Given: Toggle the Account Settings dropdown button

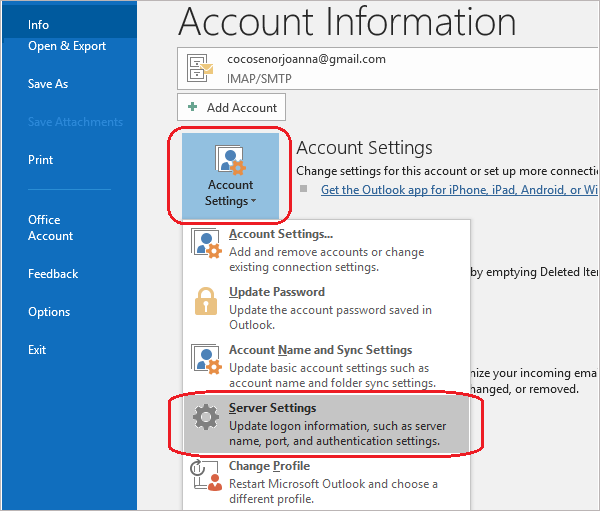Looking at the screenshot, I should click(x=230, y=176).
